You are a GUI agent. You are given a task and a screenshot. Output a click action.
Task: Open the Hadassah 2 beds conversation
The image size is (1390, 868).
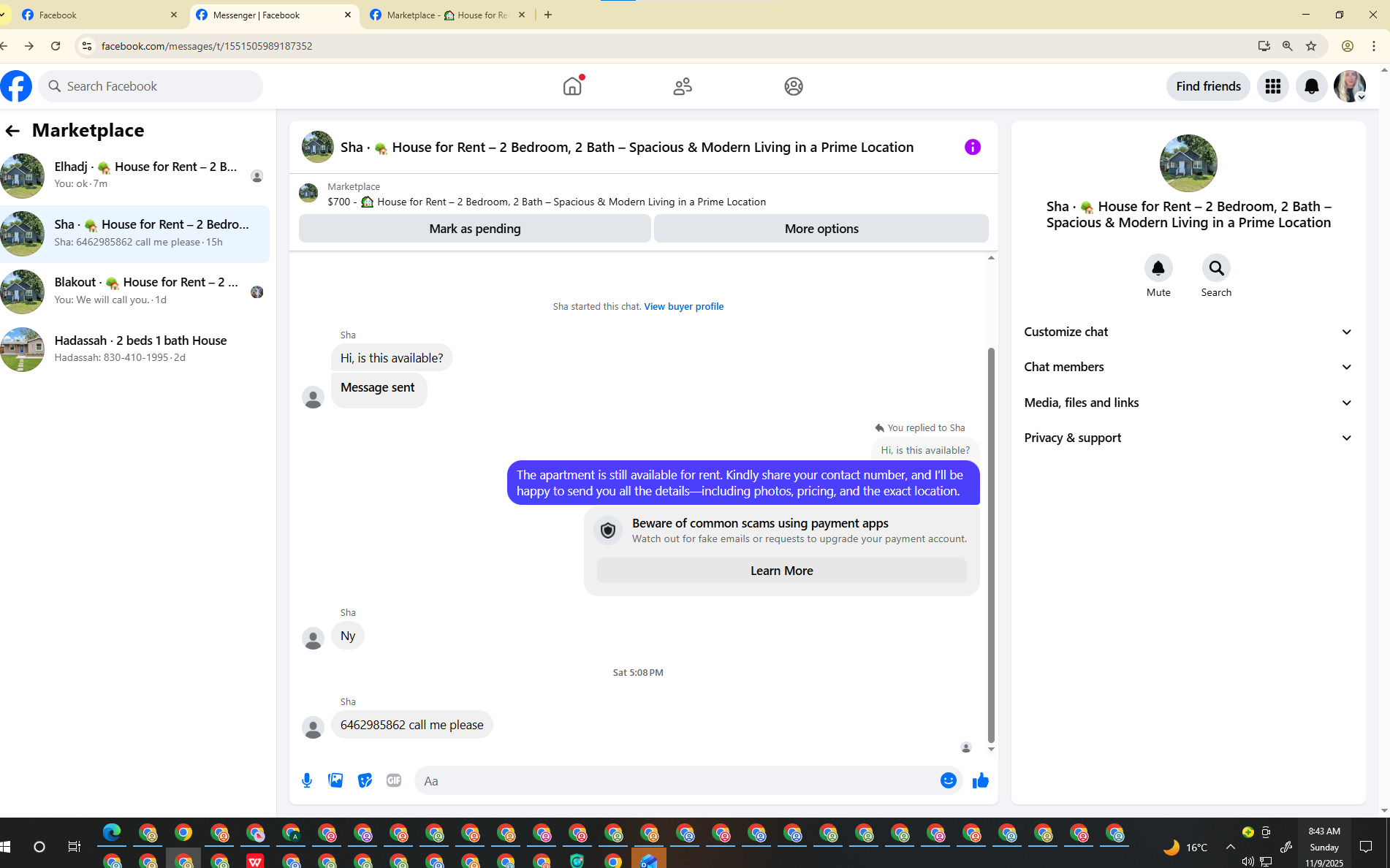tap(134, 349)
